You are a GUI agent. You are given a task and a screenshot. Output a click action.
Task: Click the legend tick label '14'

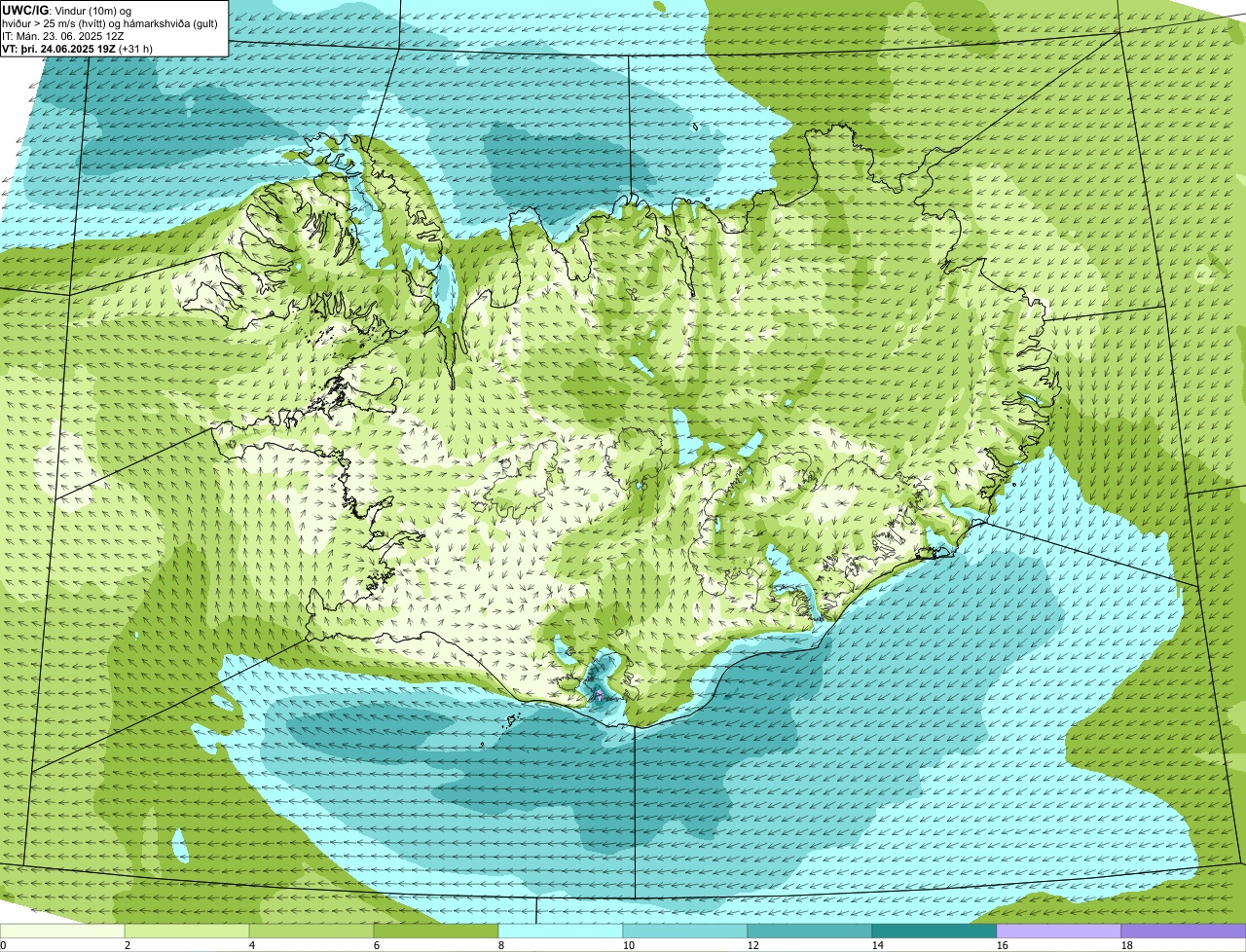[x=878, y=945]
